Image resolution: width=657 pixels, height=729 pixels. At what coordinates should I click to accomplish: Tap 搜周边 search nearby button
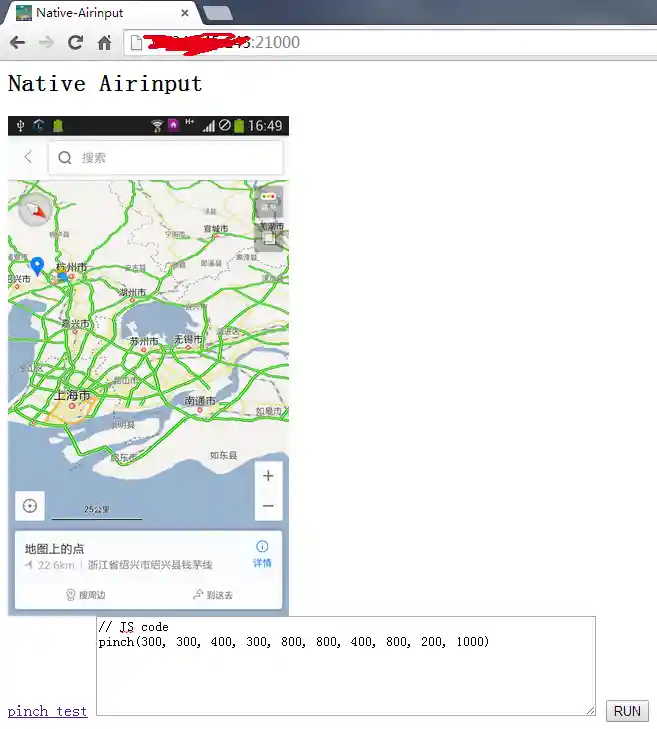click(x=86, y=595)
